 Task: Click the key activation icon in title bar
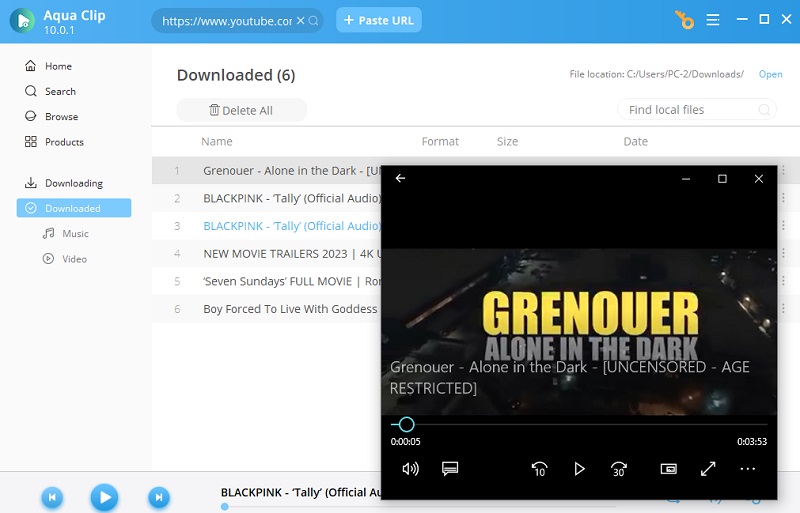click(684, 20)
